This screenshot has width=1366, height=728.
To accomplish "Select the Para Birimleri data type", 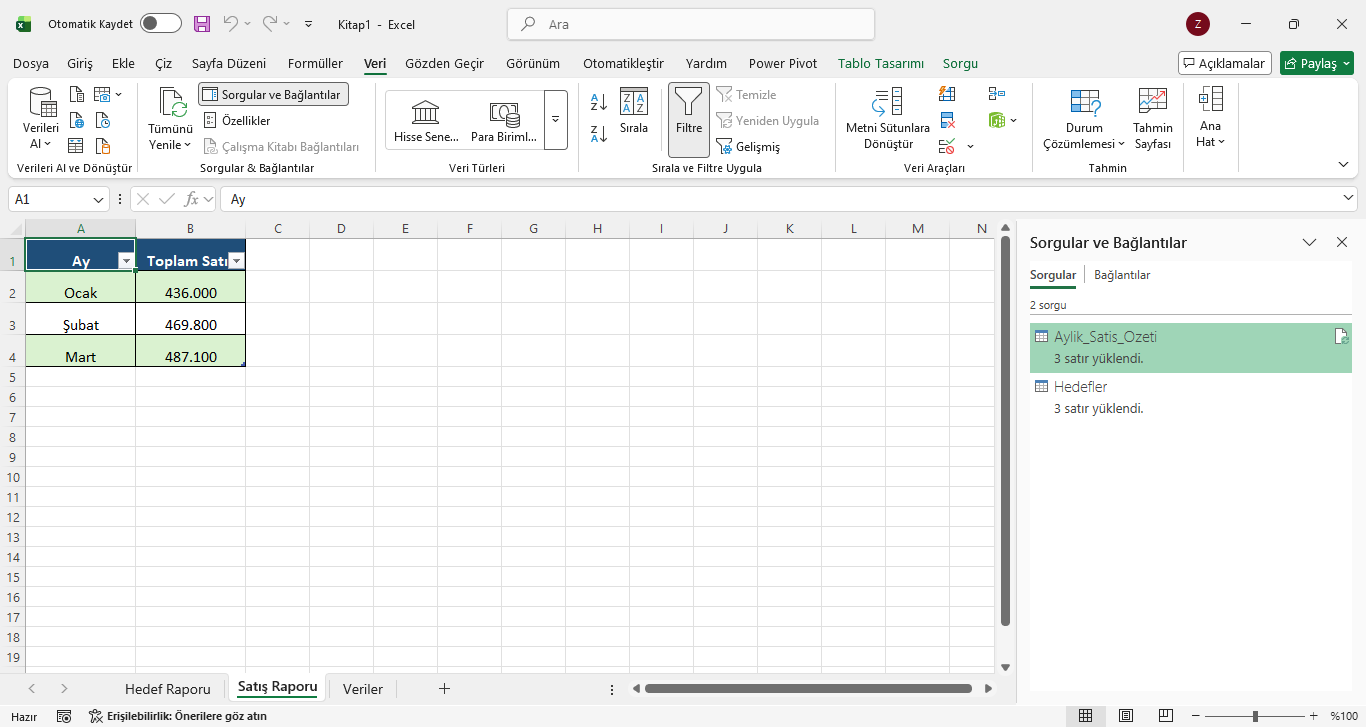I will click(x=504, y=120).
